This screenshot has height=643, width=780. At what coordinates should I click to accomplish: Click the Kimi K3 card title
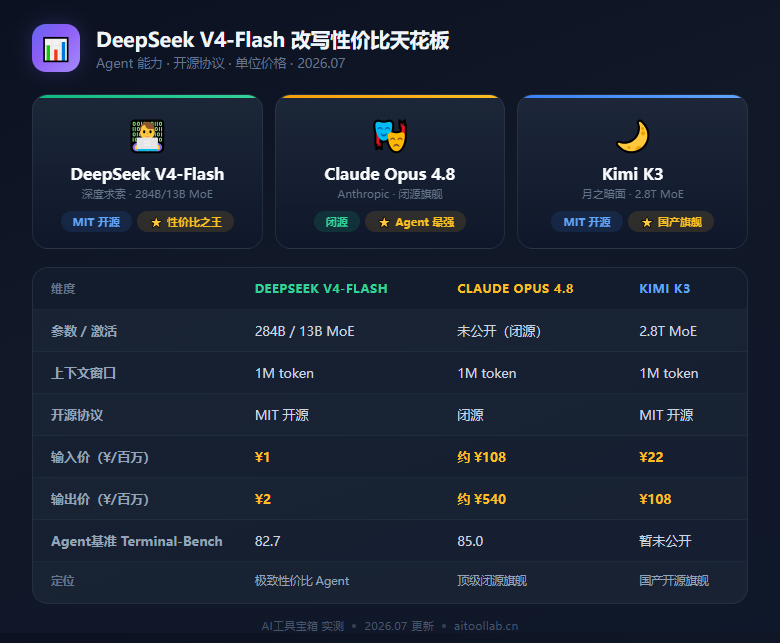(632, 174)
